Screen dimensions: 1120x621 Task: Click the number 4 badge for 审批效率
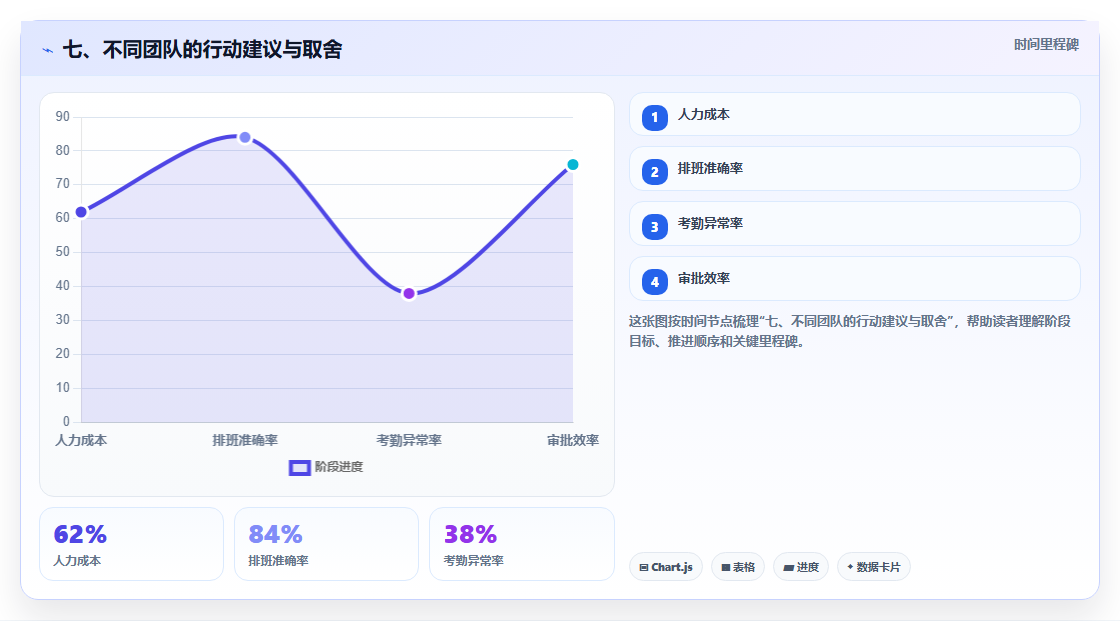654,282
